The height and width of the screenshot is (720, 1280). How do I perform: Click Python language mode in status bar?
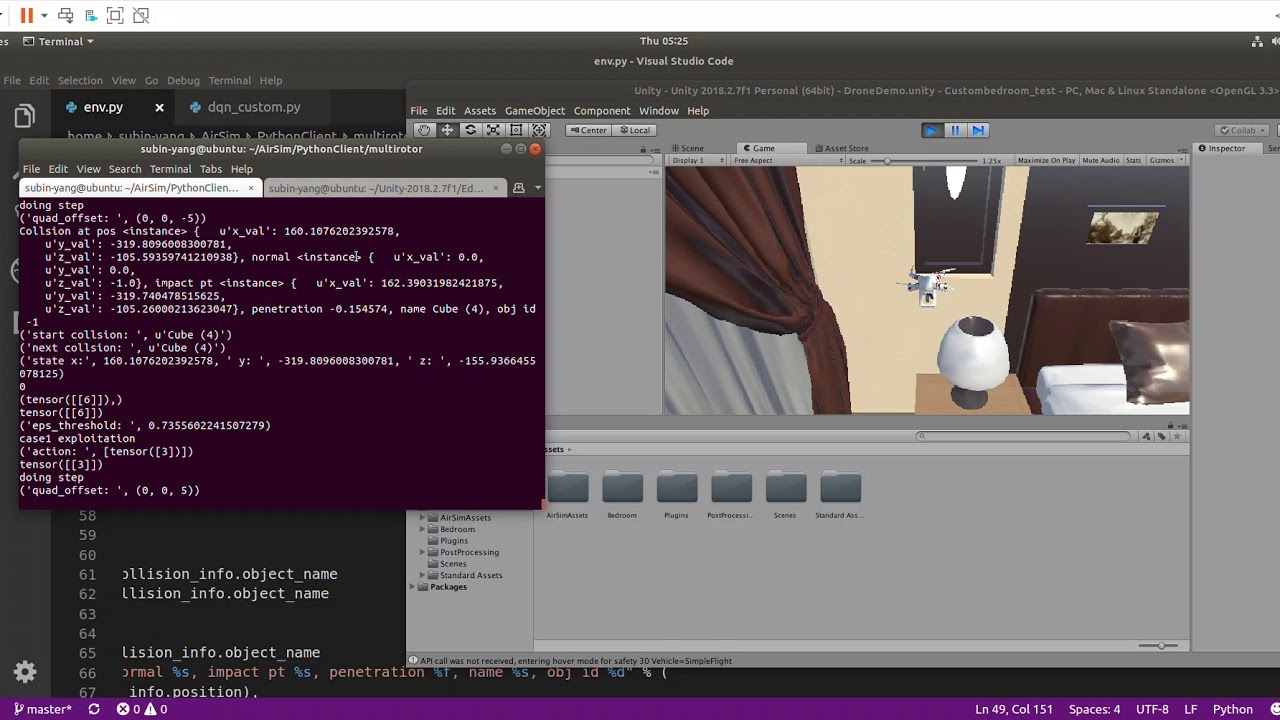1232,709
